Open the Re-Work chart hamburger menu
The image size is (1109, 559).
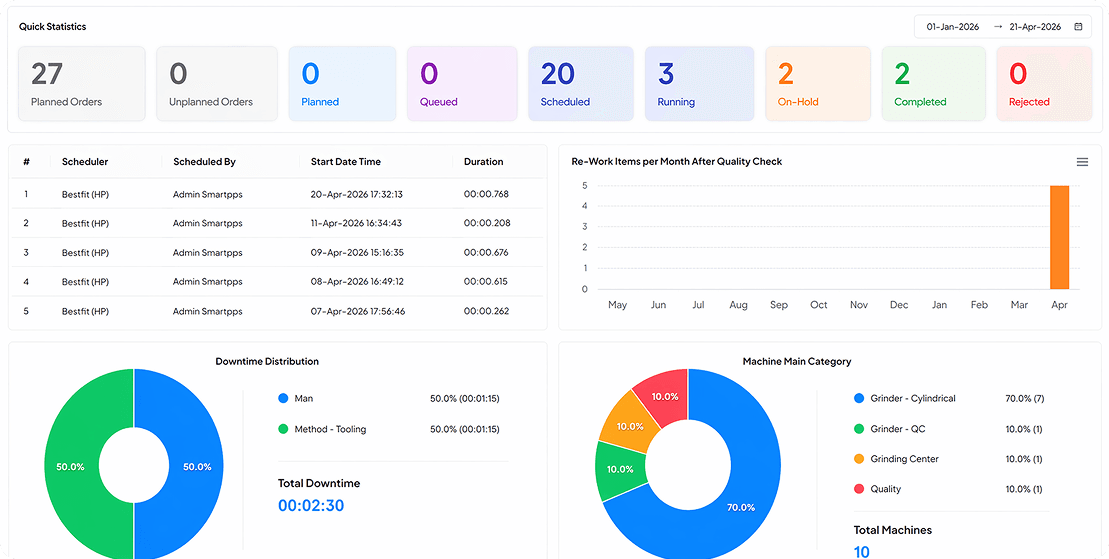[x=1082, y=162]
